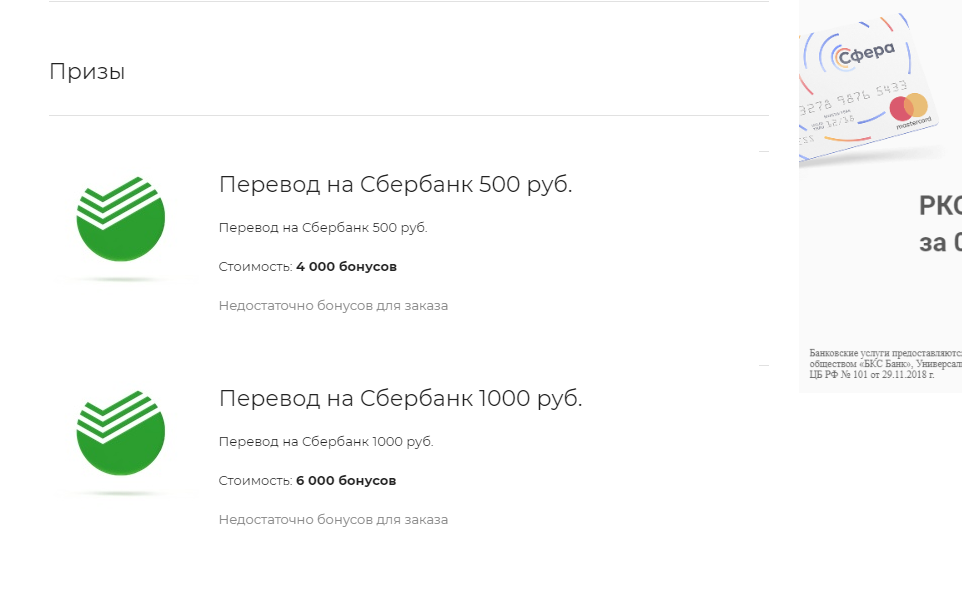This screenshot has width=962, height=606.
Task: Click the card number on Сфера card
Action: [853, 100]
